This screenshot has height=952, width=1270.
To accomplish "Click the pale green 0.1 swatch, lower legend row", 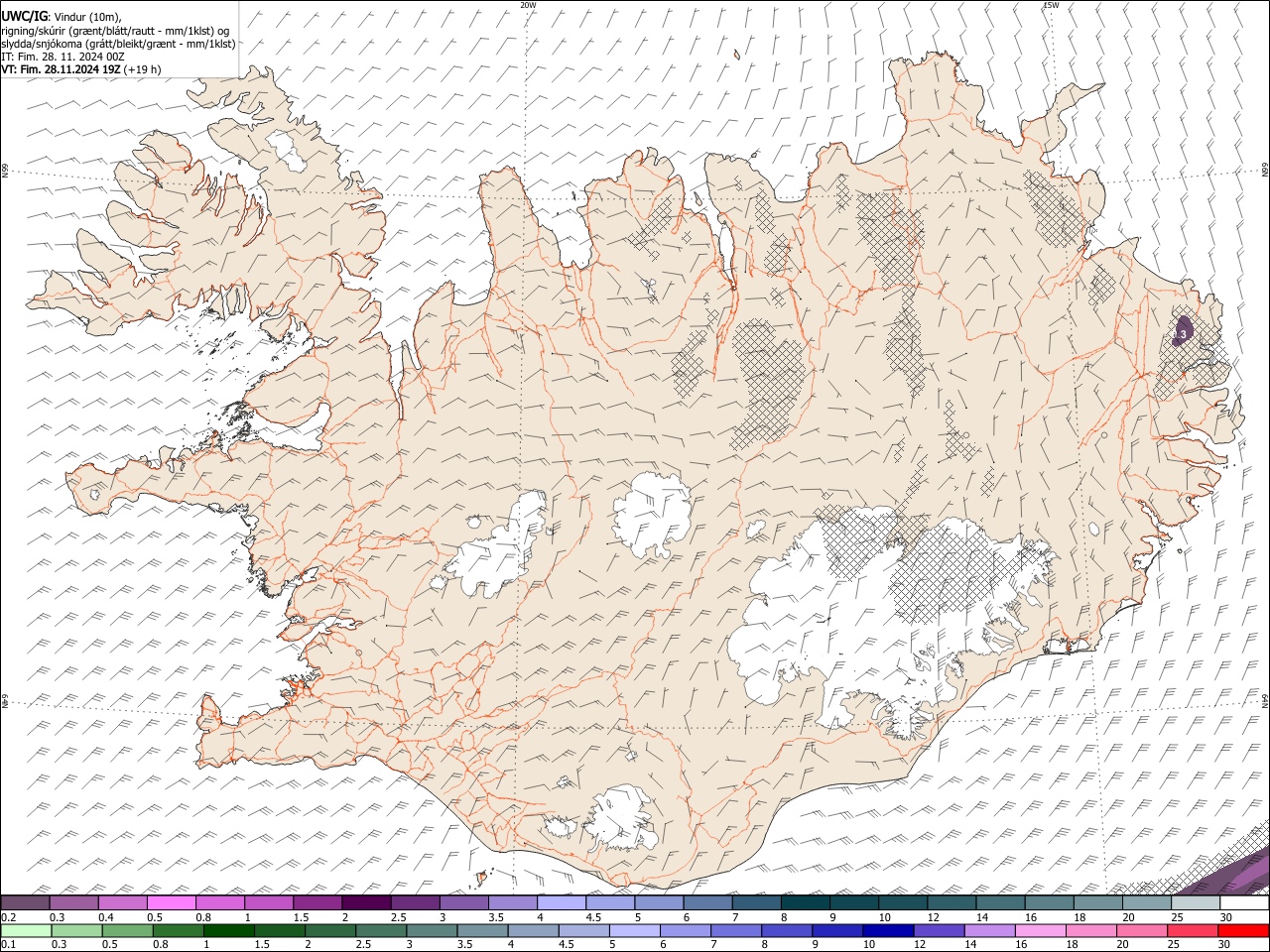I will 26,931.
